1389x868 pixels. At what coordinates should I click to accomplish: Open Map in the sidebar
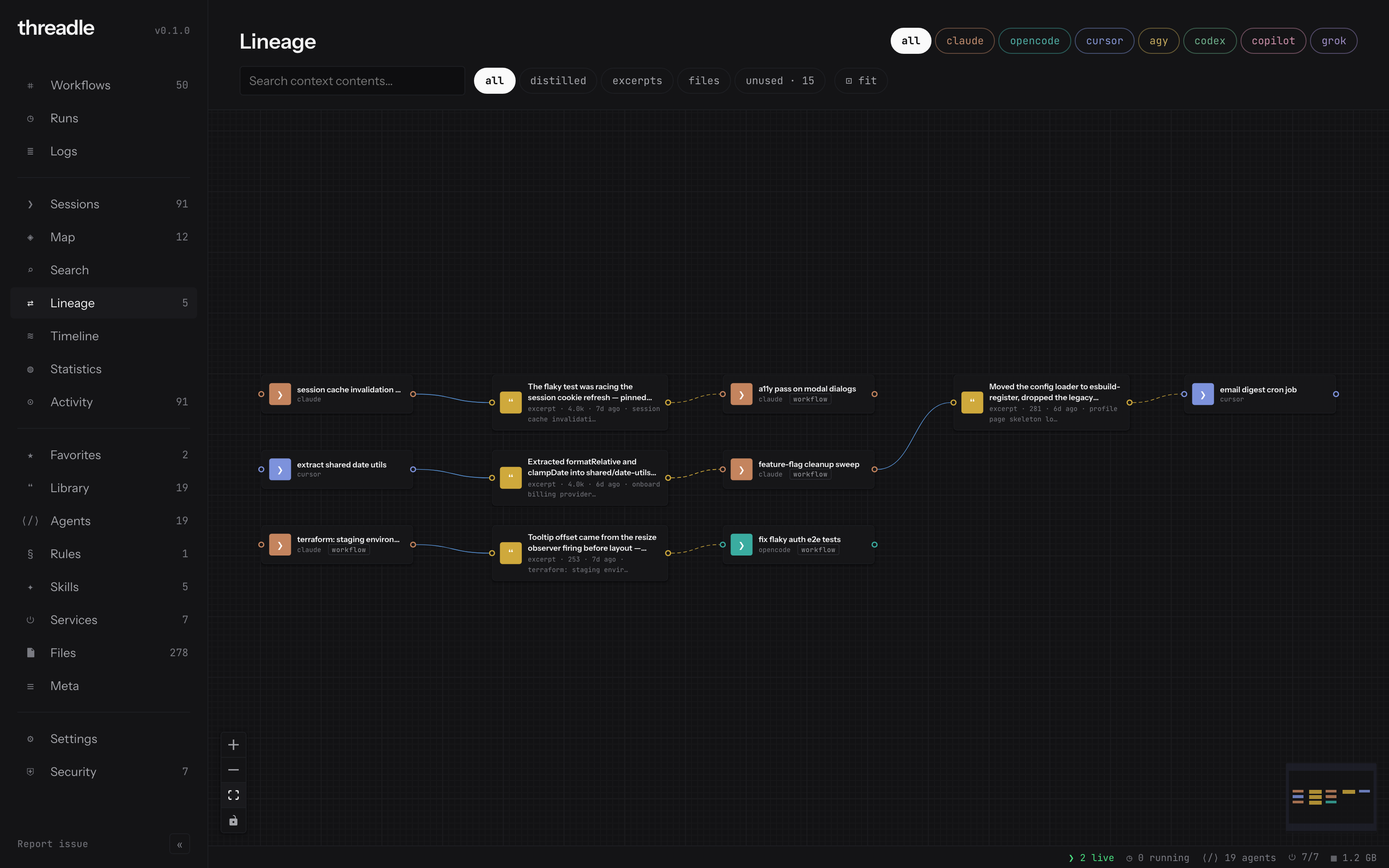coord(104,237)
